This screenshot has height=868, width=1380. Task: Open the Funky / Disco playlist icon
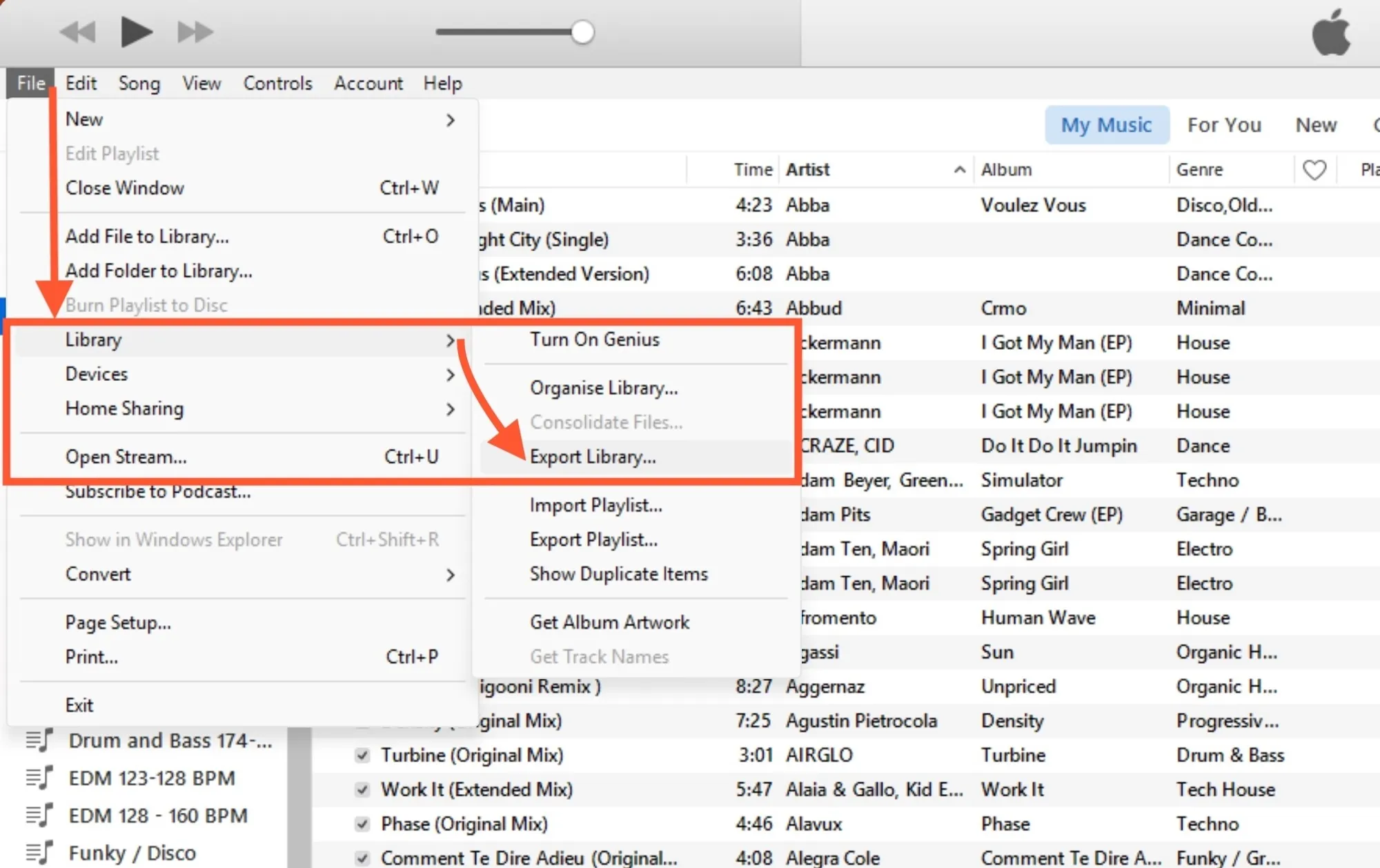click(39, 853)
